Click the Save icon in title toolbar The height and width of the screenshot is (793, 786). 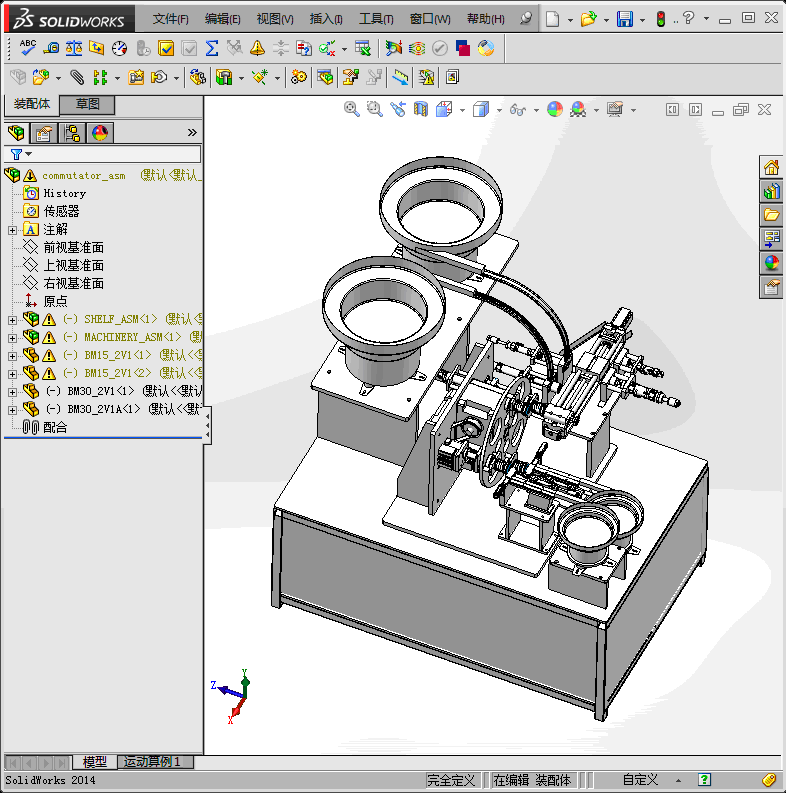pos(624,19)
